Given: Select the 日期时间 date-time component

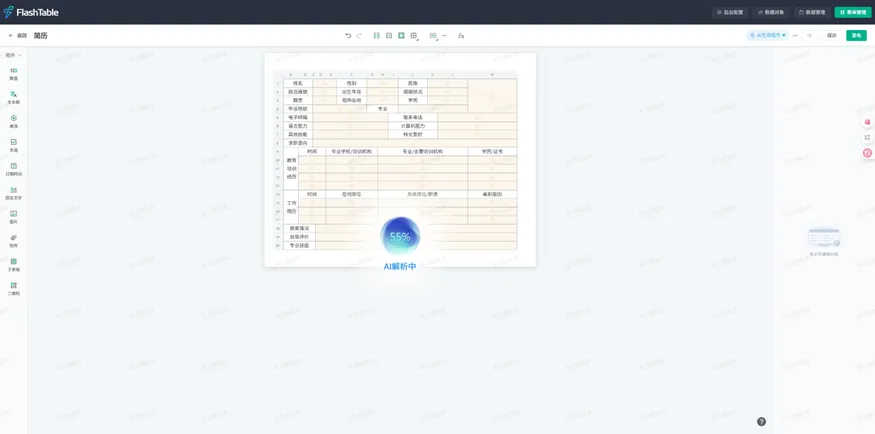Looking at the screenshot, I should (13, 169).
